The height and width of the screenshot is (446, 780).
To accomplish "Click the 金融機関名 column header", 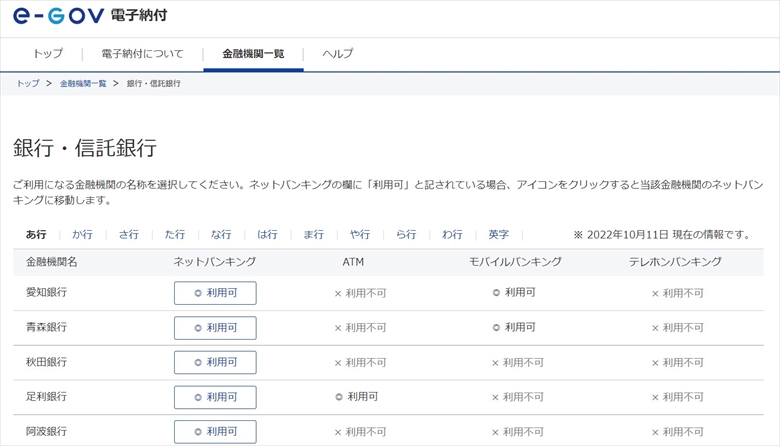I will coord(52,262).
